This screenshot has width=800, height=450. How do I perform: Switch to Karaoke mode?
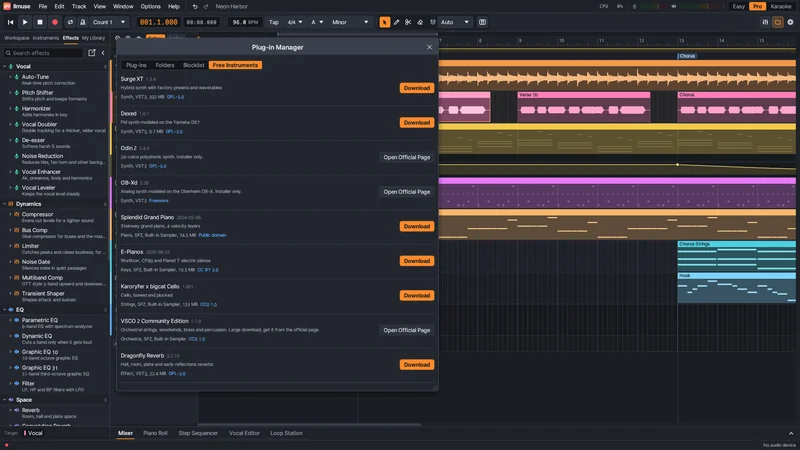pyautogui.click(x=781, y=7)
